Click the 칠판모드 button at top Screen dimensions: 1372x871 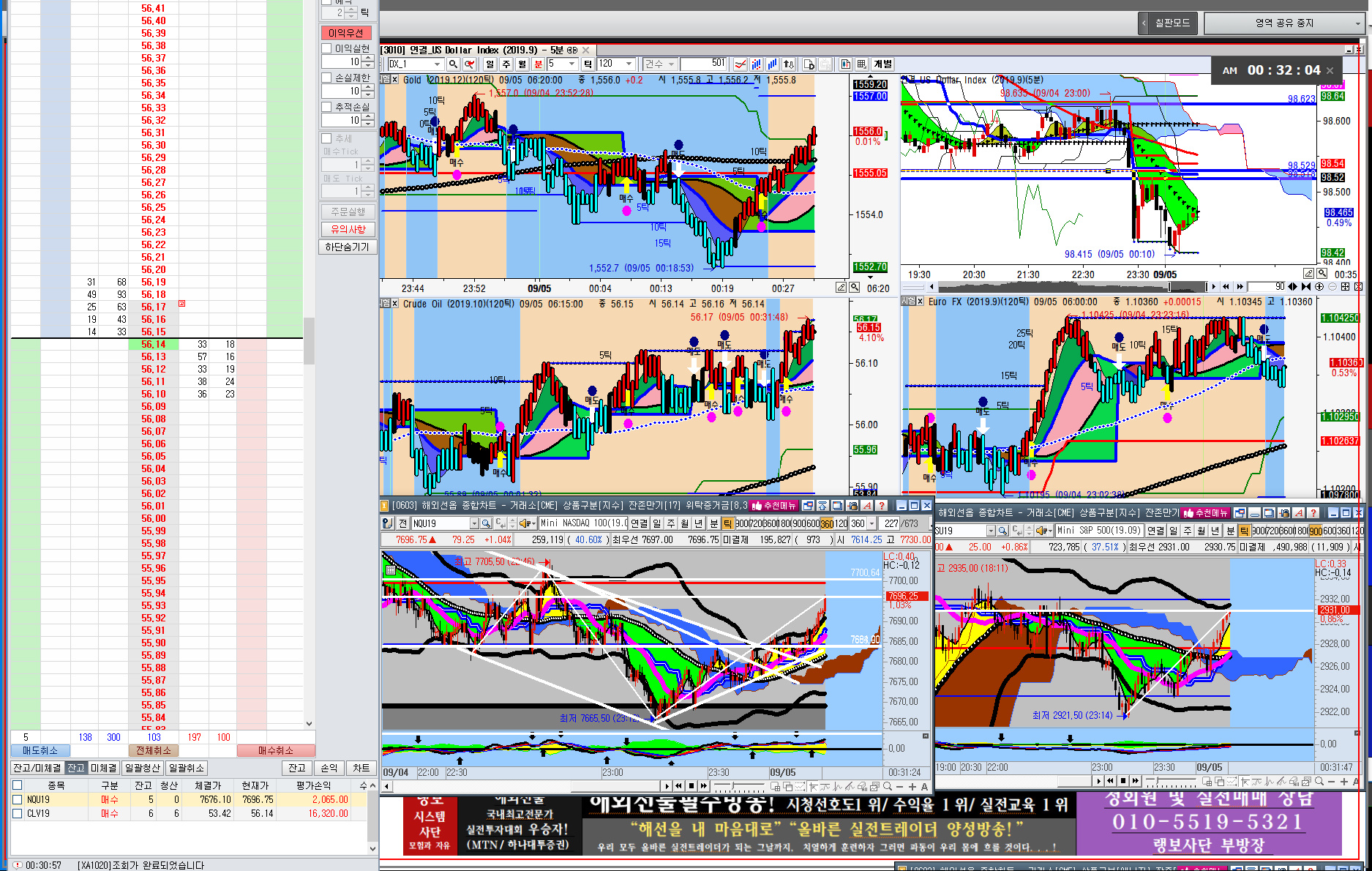1172,23
